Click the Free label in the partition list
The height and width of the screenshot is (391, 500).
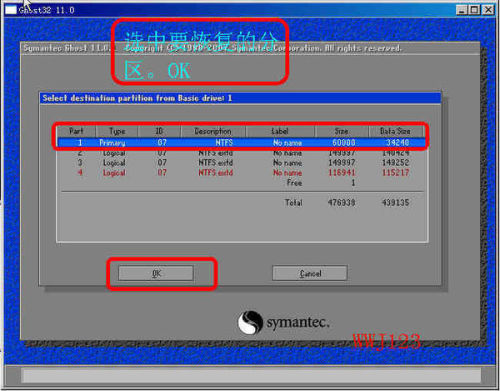coord(294,183)
